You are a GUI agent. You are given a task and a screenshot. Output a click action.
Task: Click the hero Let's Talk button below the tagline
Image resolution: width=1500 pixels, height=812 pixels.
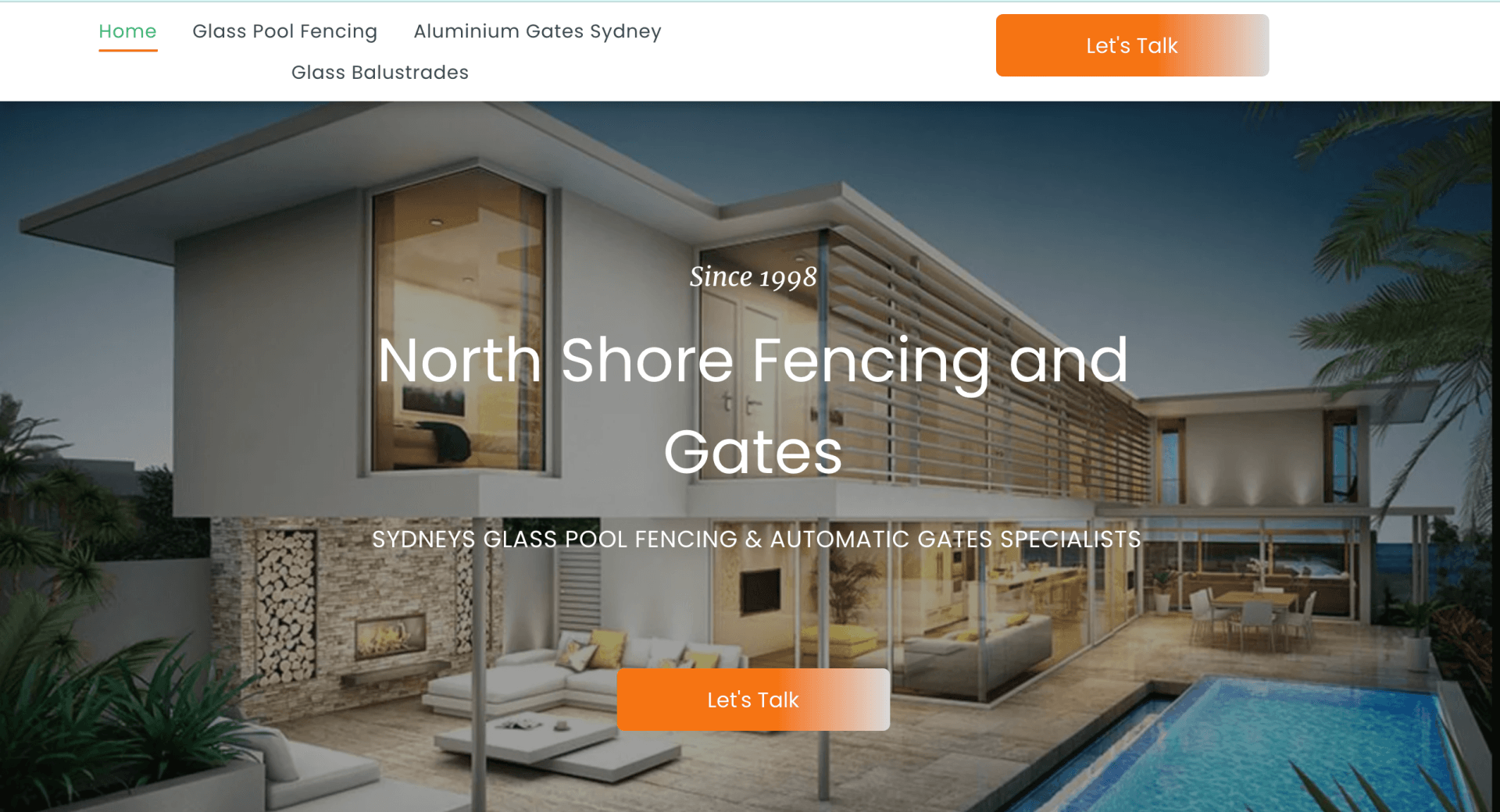pyautogui.click(x=753, y=700)
